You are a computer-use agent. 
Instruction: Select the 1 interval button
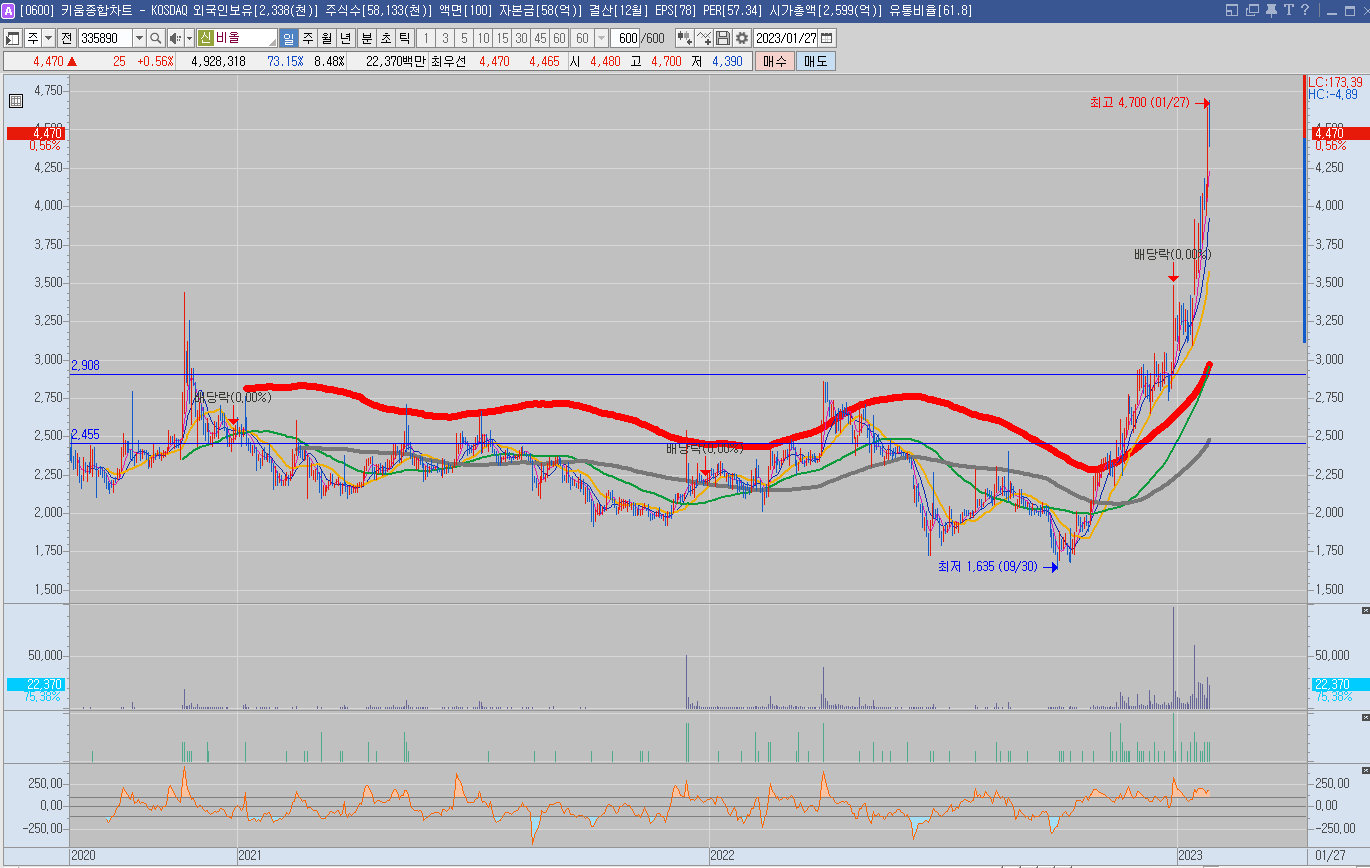425,38
